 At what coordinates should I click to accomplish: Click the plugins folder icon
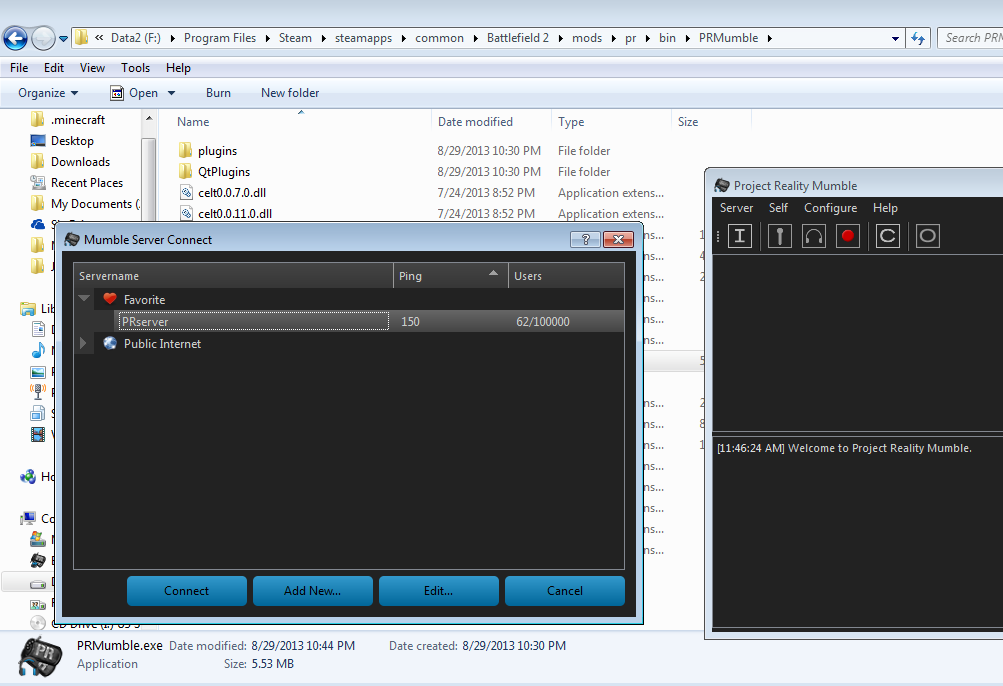[186, 150]
